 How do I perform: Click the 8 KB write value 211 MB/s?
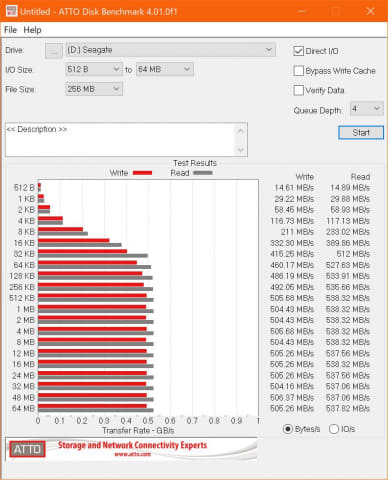point(297,232)
